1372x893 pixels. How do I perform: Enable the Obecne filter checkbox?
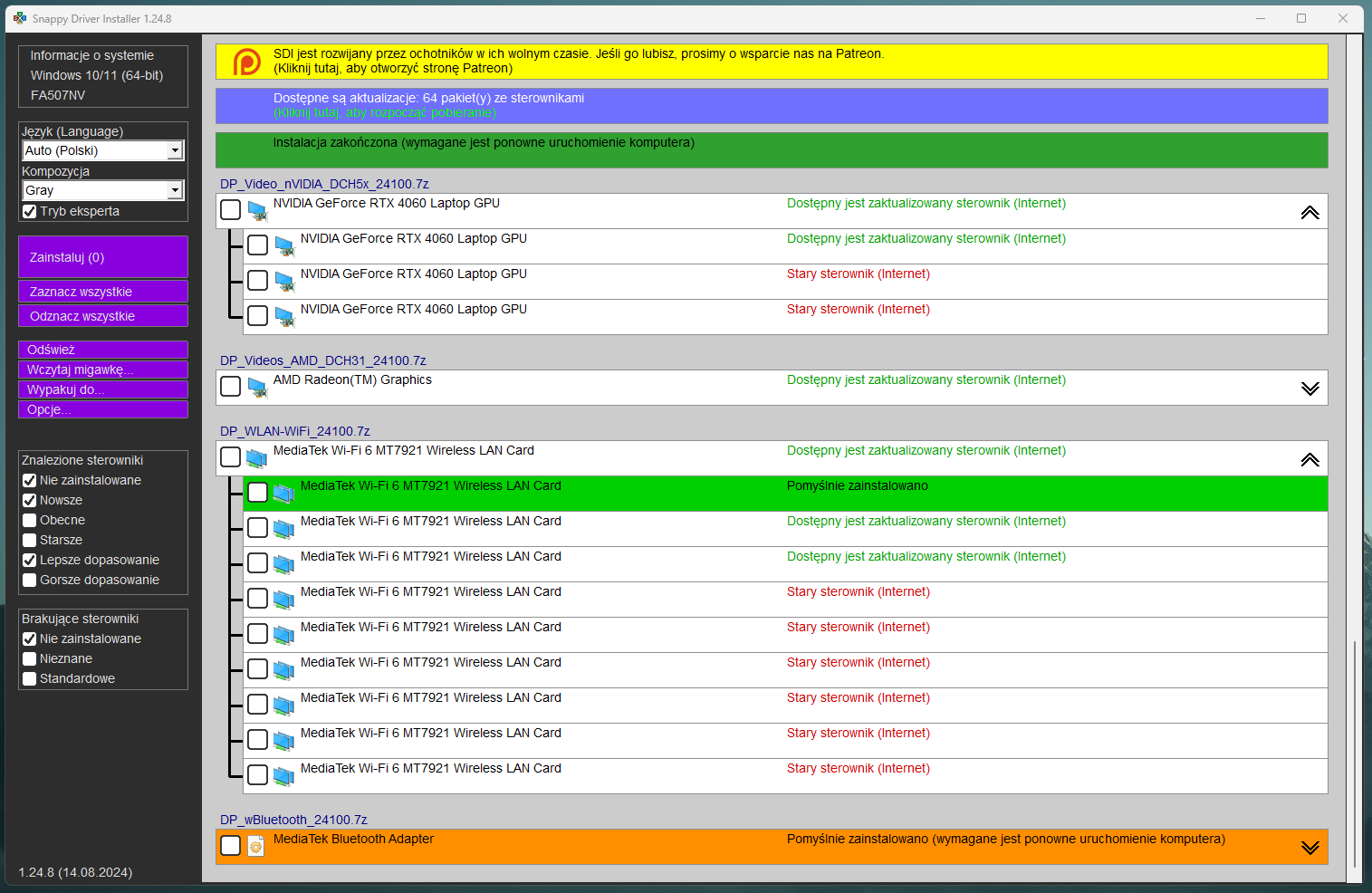click(x=30, y=521)
